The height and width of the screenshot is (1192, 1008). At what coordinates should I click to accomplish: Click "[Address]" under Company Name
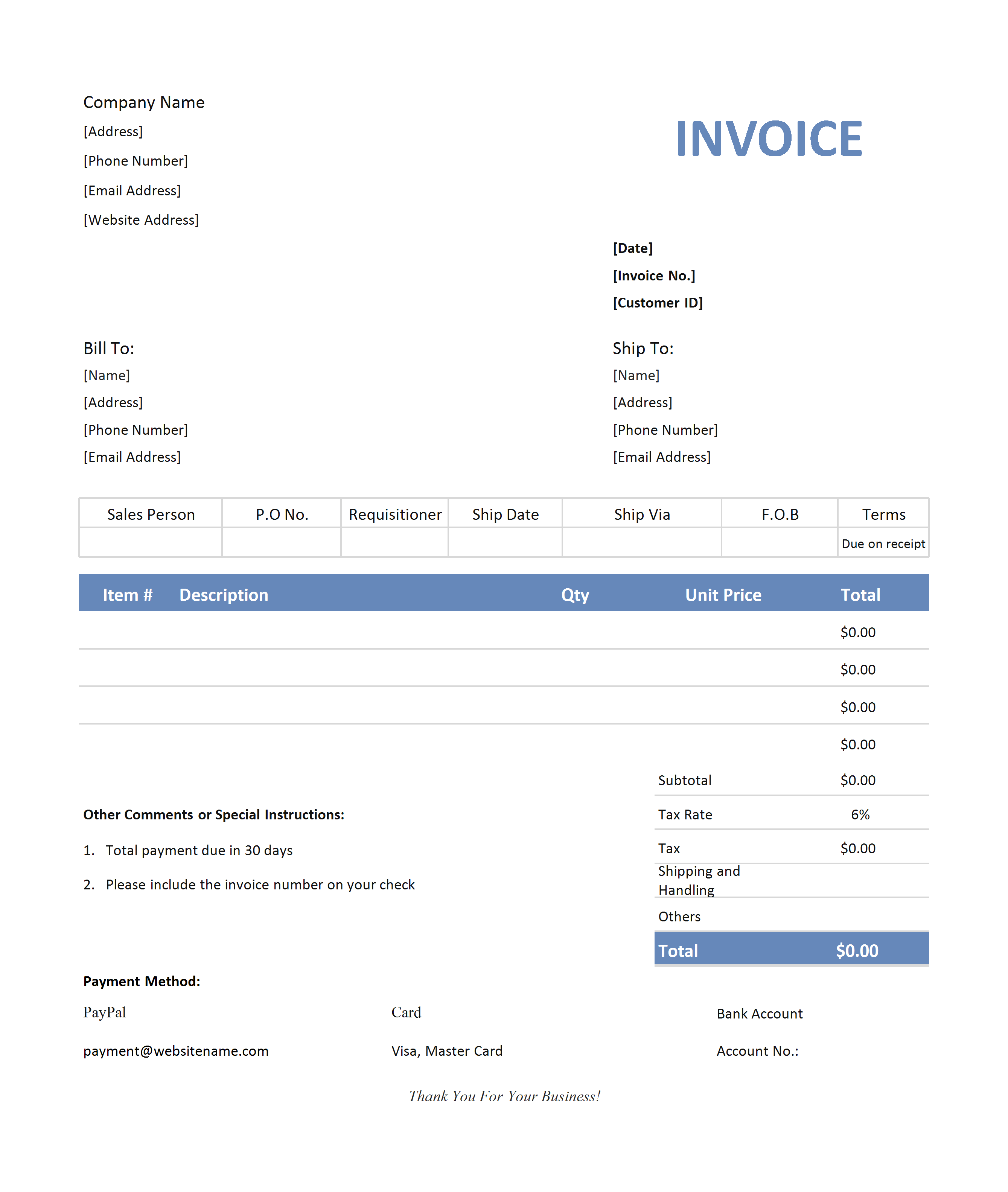click(x=113, y=131)
